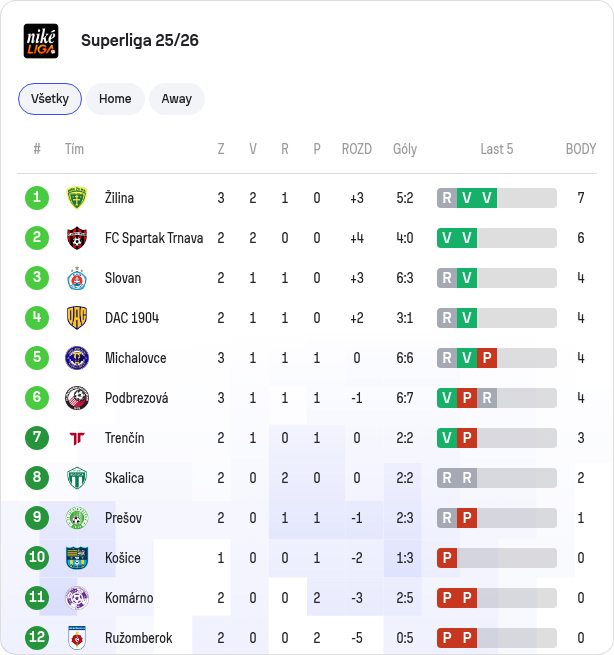Select the FC Spartak Trnava crest

tap(77, 238)
